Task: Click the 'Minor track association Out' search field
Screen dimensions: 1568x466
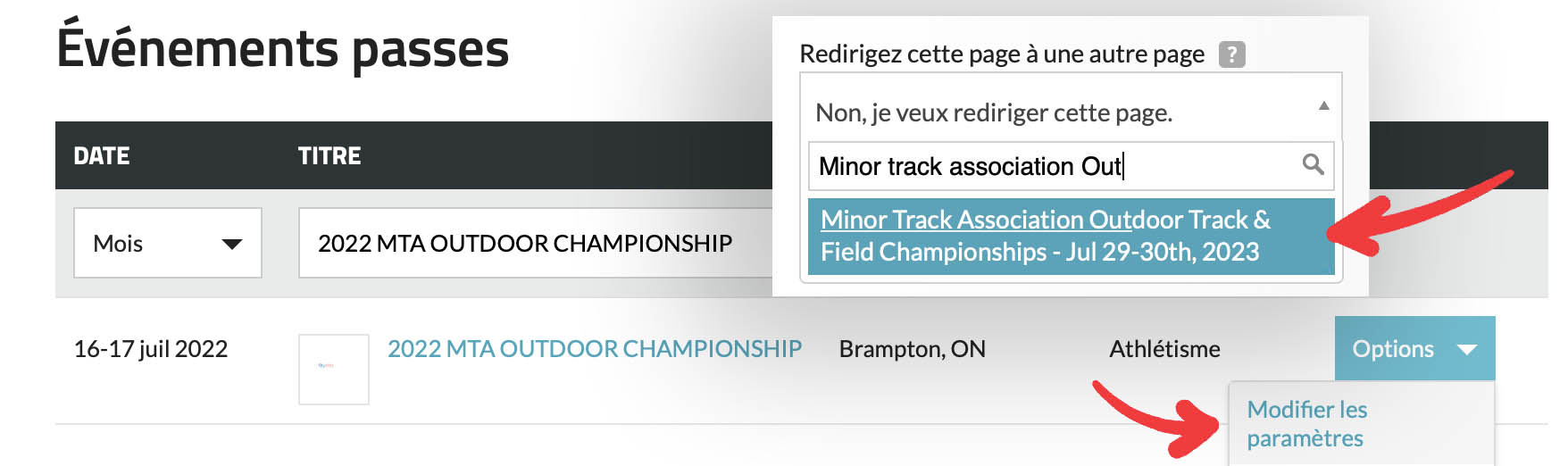Action: [1054, 166]
